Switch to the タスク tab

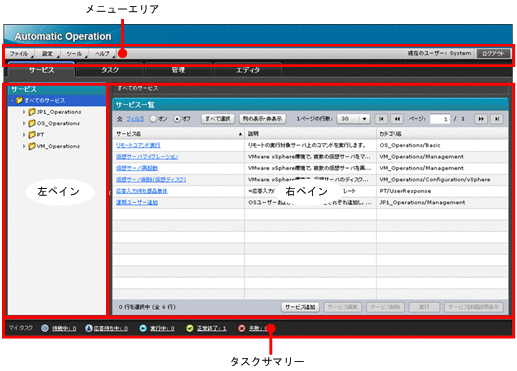(110, 70)
